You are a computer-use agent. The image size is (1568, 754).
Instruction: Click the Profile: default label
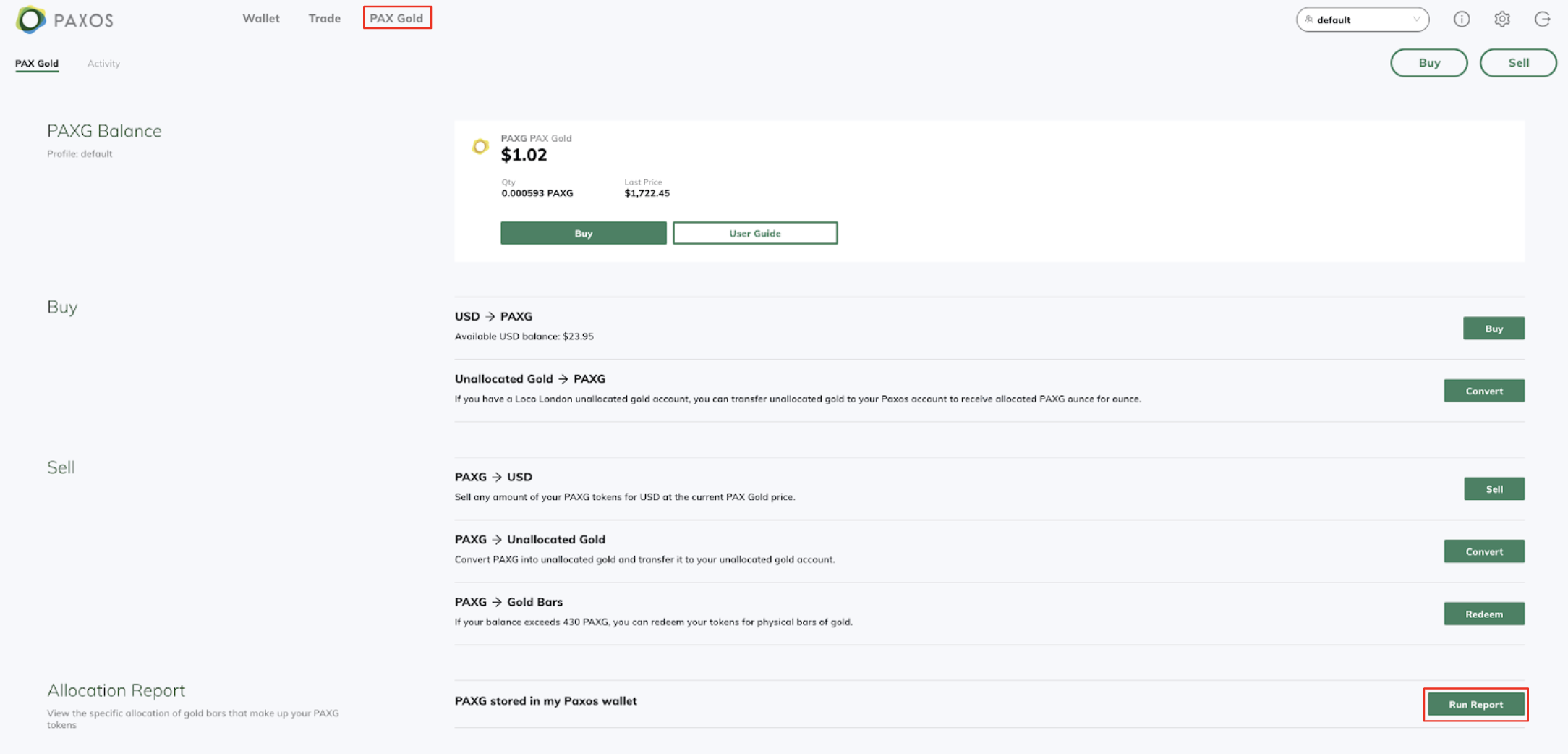pos(80,153)
